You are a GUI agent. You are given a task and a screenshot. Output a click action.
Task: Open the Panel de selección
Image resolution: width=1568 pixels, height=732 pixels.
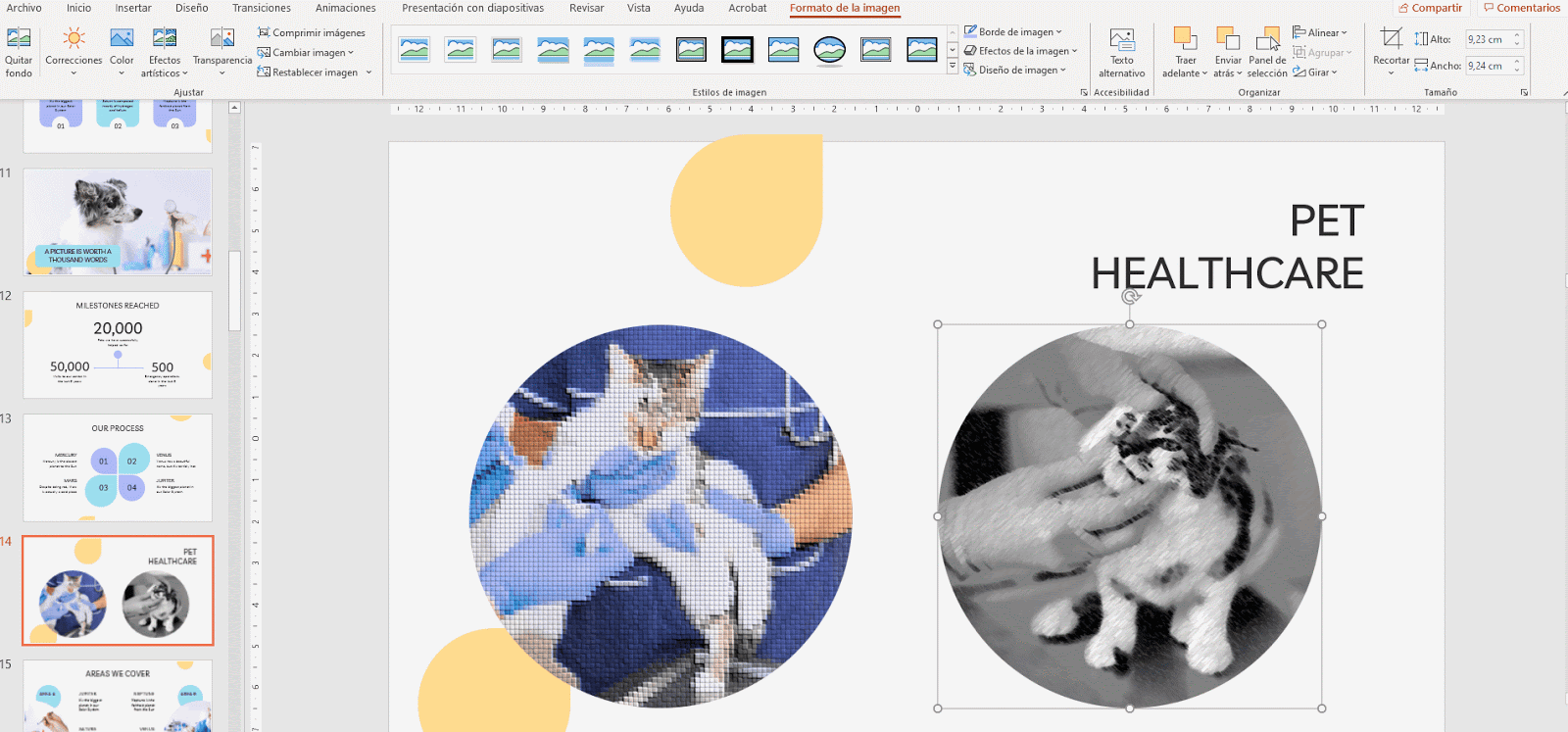(x=1267, y=53)
